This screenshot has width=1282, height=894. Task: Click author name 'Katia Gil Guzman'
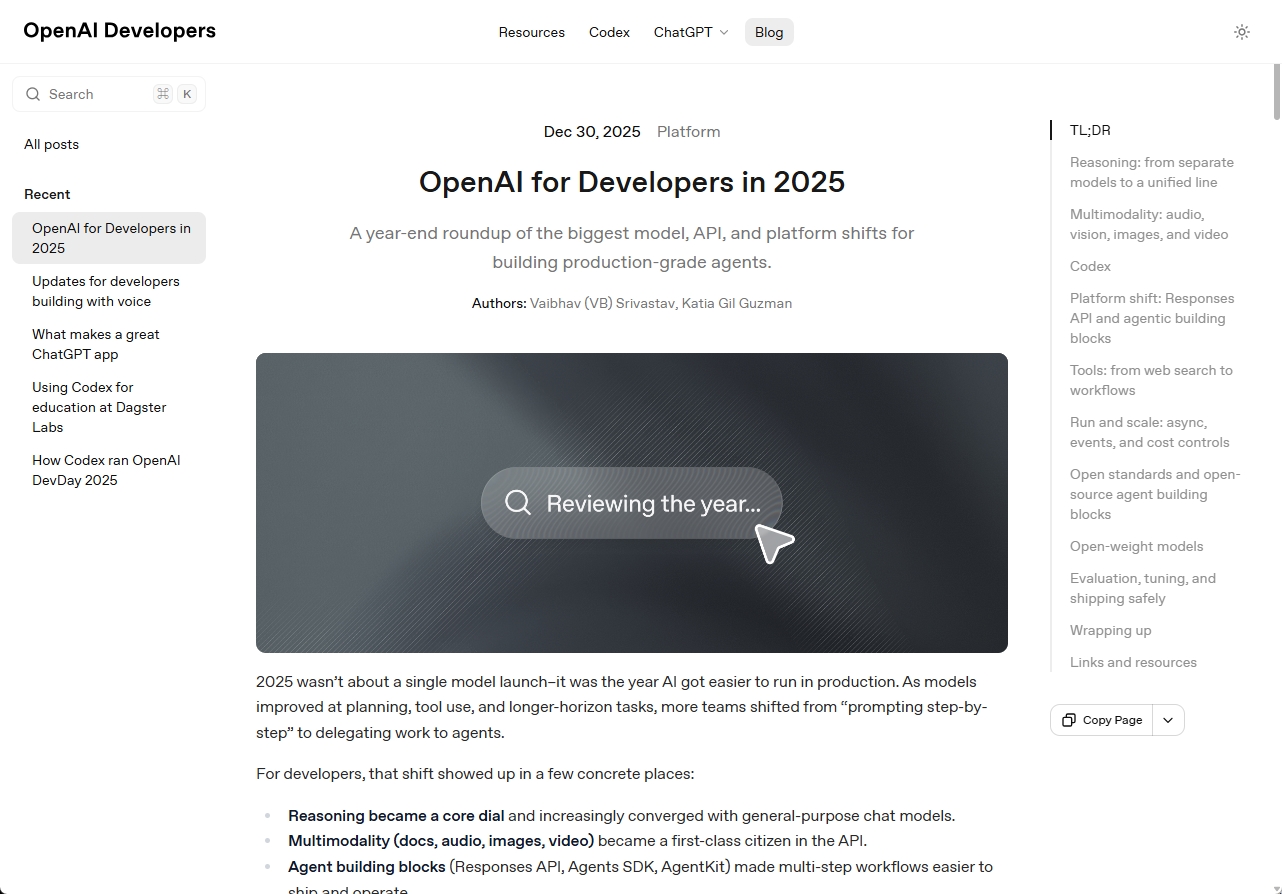pyautogui.click(x=737, y=303)
